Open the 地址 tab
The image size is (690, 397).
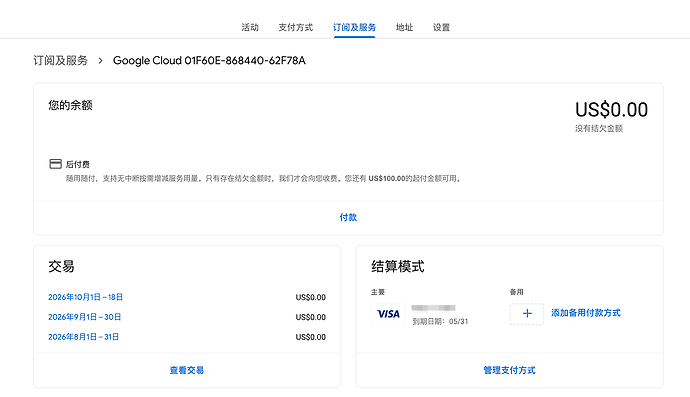pyautogui.click(x=404, y=27)
